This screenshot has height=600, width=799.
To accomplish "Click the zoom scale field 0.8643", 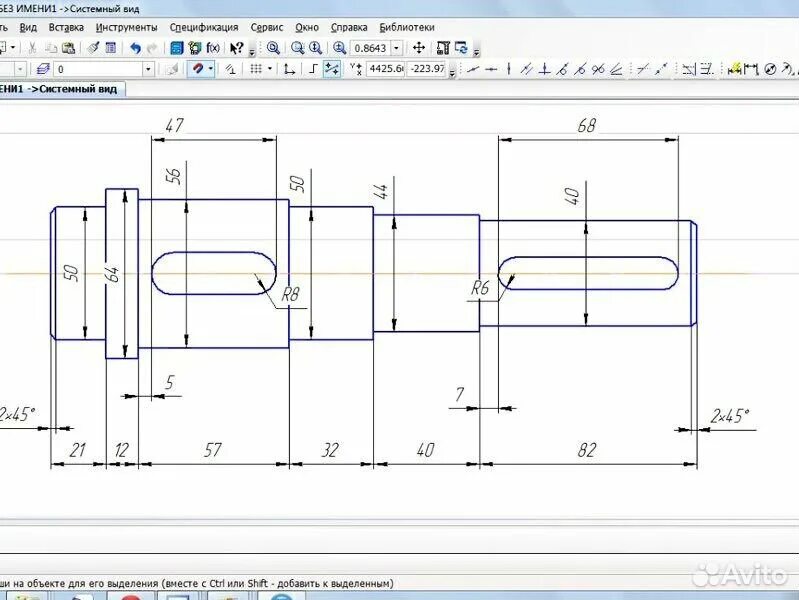I will (370, 48).
